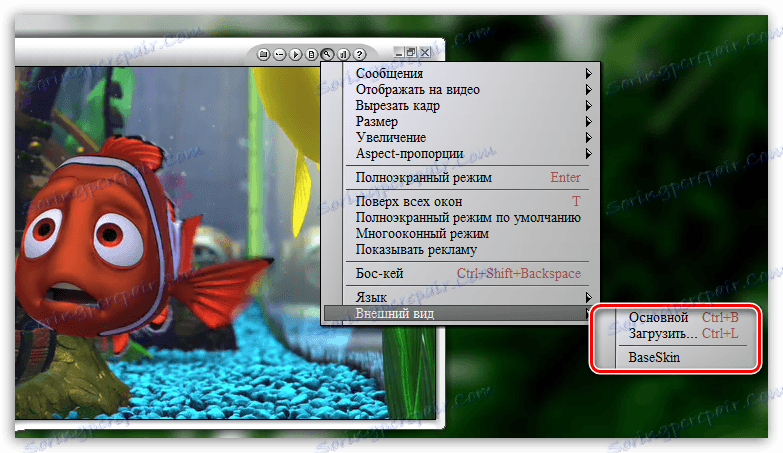
Task: Open the Язык submenu
Action: click(x=460, y=297)
